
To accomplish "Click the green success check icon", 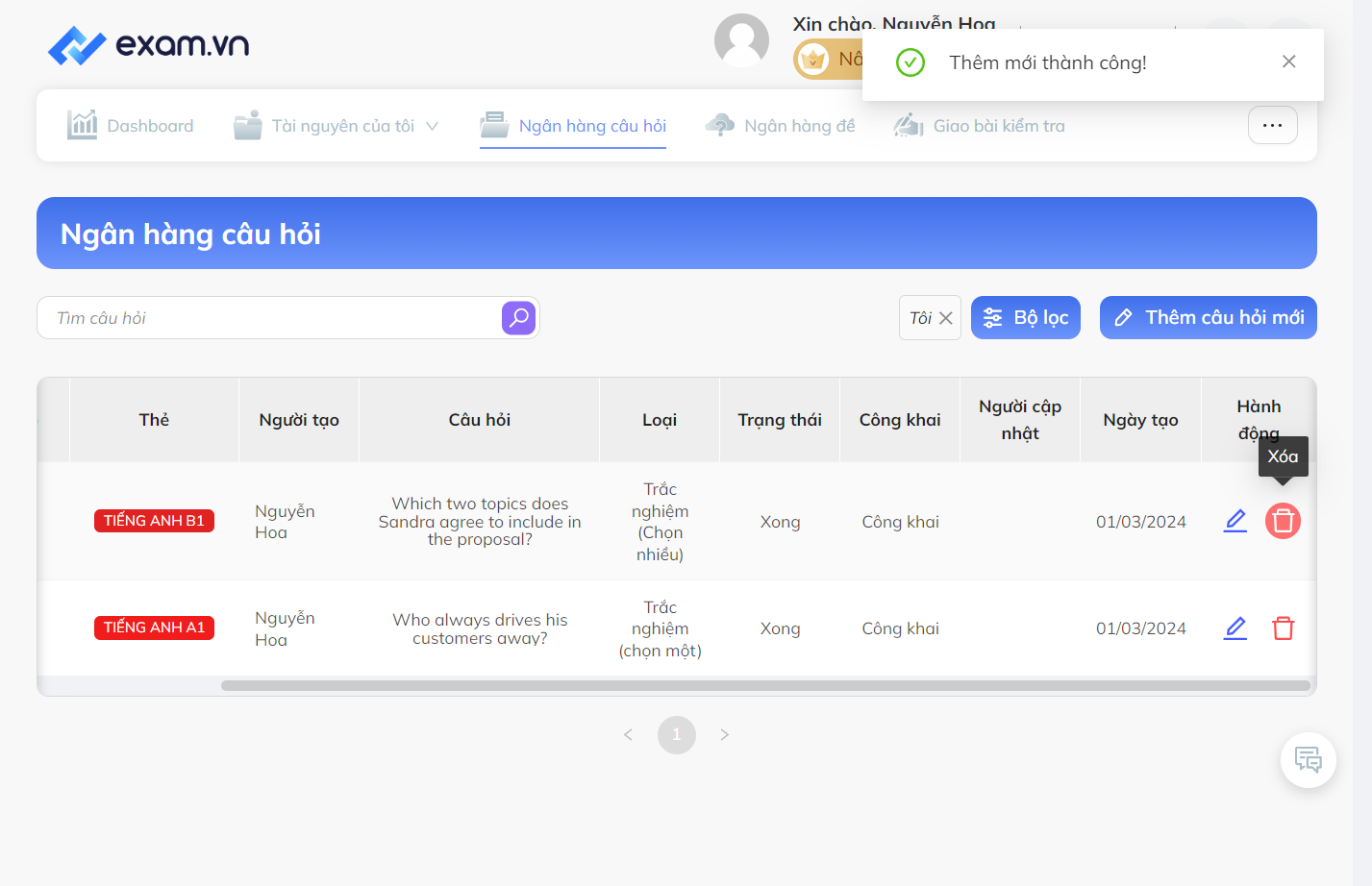I will coord(911,62).
